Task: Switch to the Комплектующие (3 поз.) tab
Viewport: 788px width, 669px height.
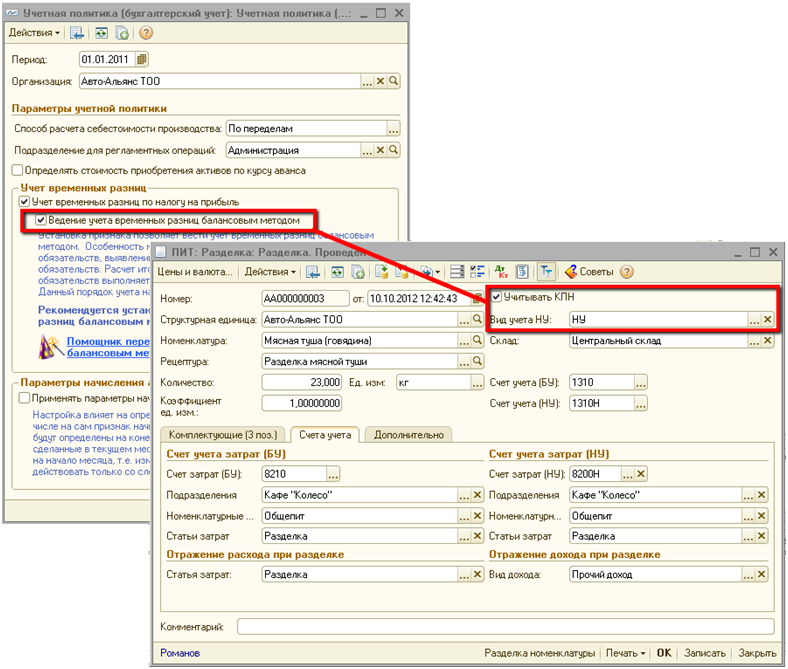Action: [221, 434]
